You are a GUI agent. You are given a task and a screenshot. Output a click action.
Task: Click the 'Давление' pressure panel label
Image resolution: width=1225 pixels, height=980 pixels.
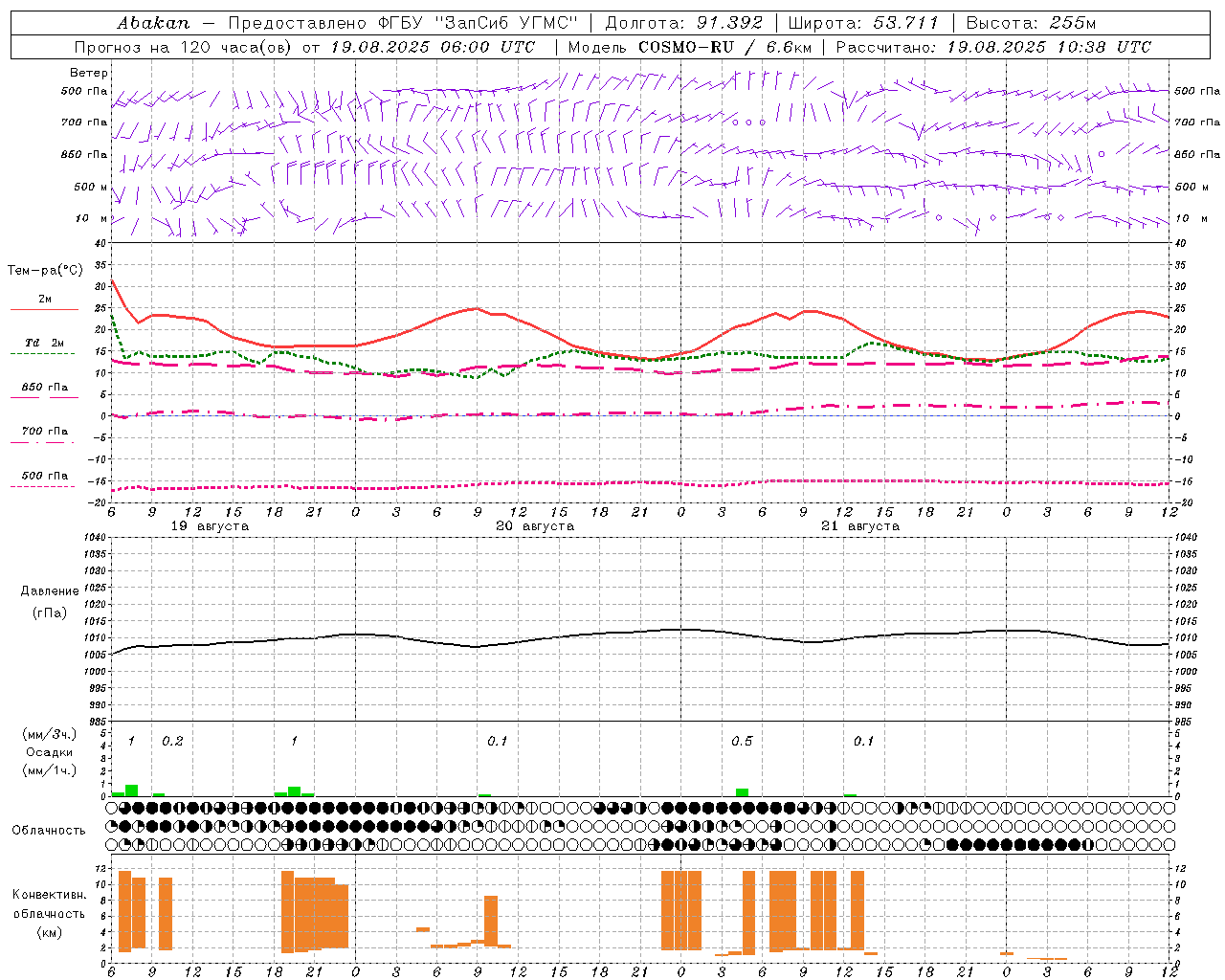coord(50,591)
